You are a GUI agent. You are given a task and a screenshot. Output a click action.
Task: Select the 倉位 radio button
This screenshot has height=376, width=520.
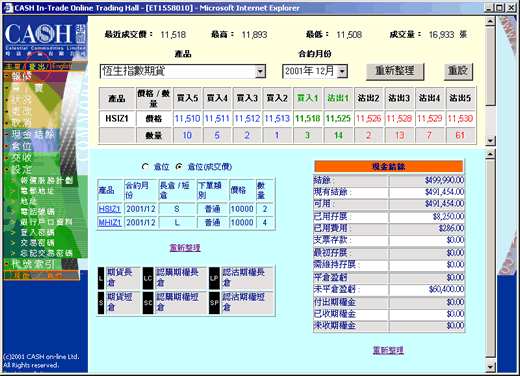tap(145, 167)
